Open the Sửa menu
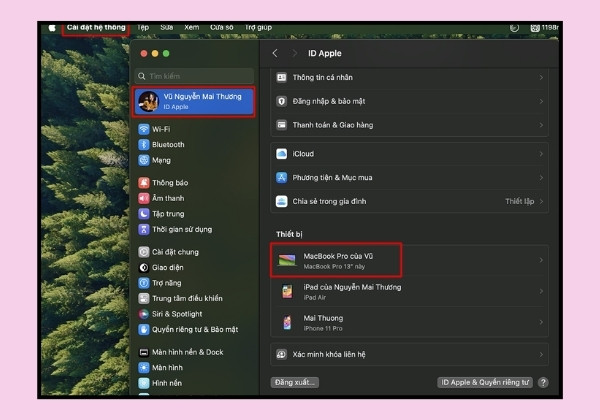Image resolution: width=600 pixels, height=420 pixels. [166, 28]
